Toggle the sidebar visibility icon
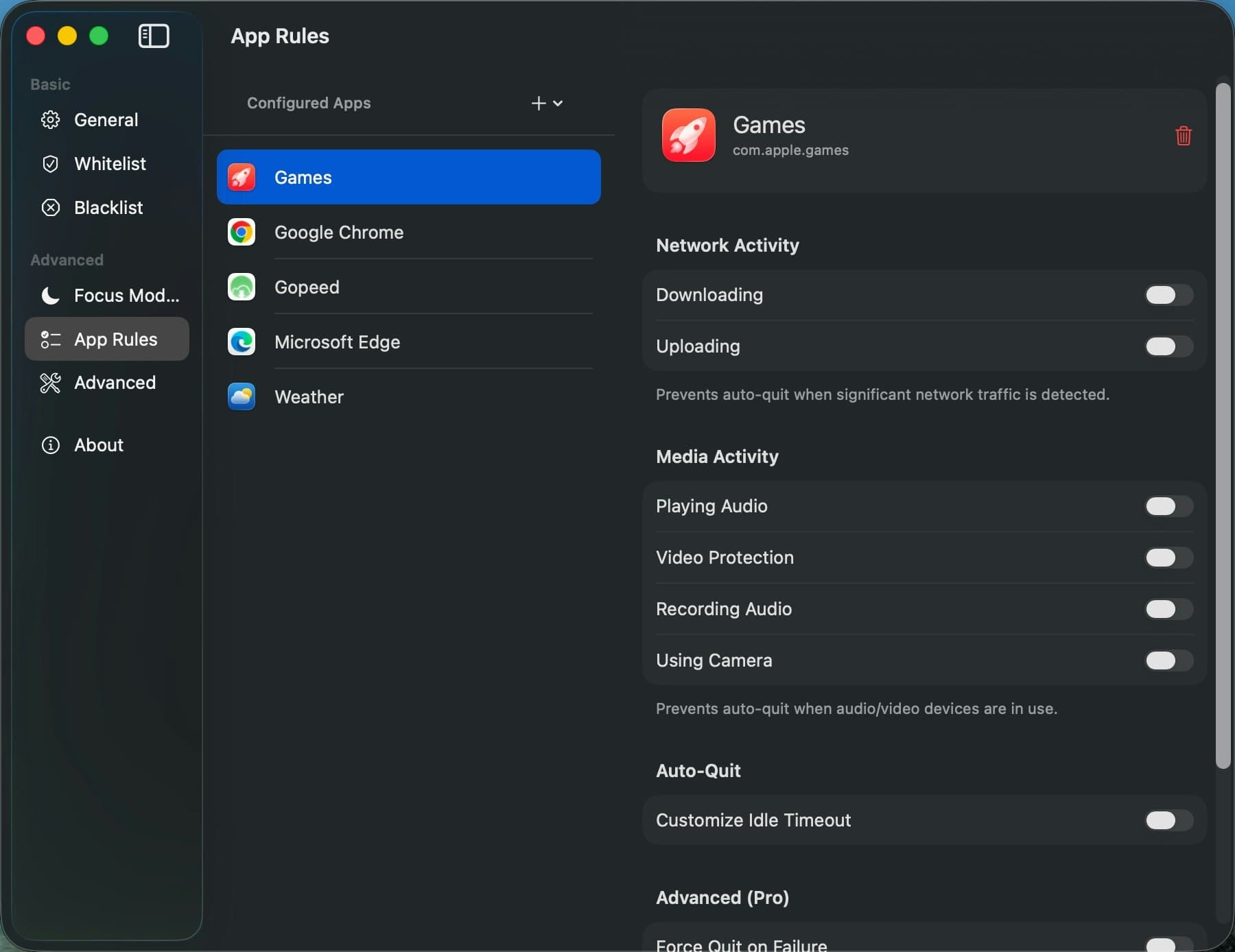Screen dimensions: 1235x952 point(154,36)
